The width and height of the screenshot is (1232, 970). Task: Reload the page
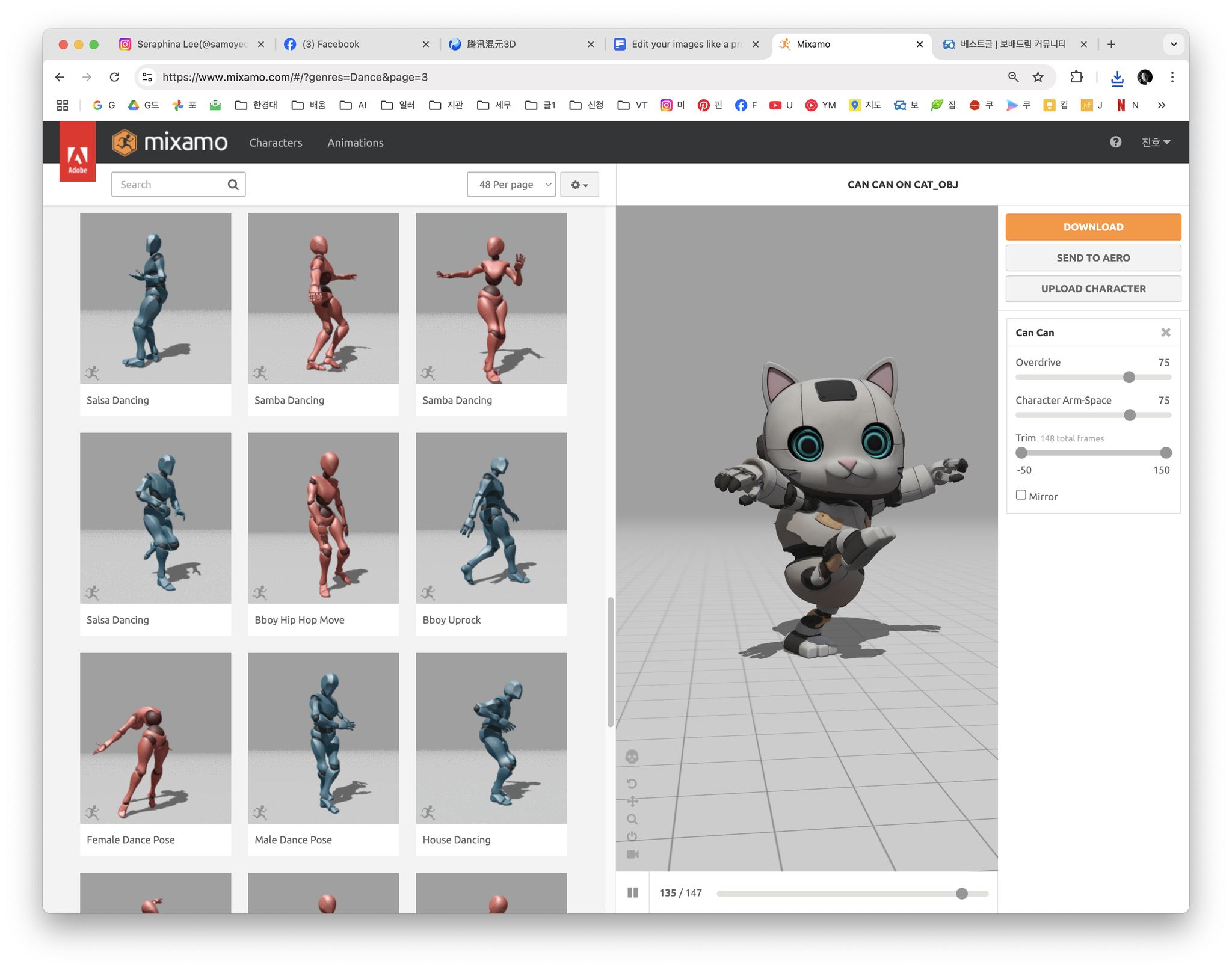click(x=114, y=77)
